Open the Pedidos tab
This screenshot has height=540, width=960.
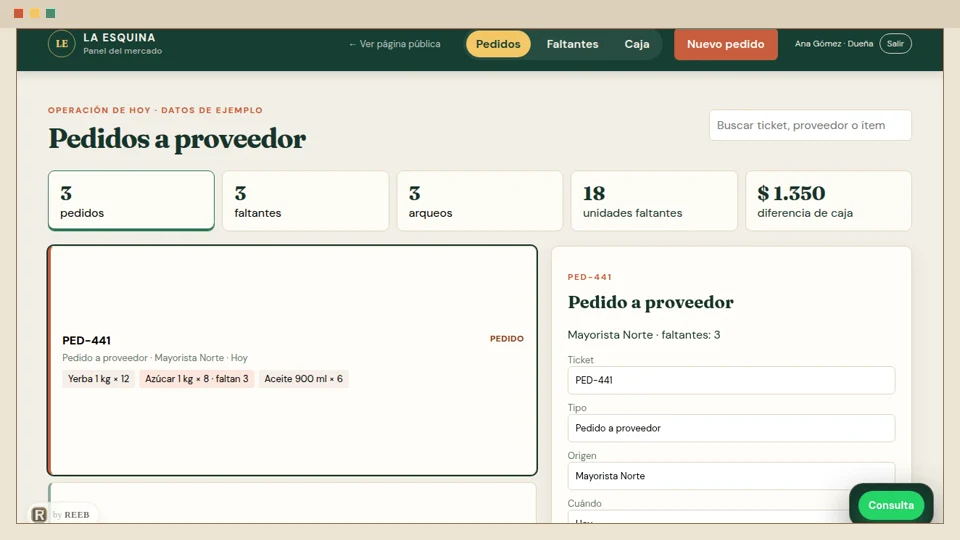[x=498, y=44]
